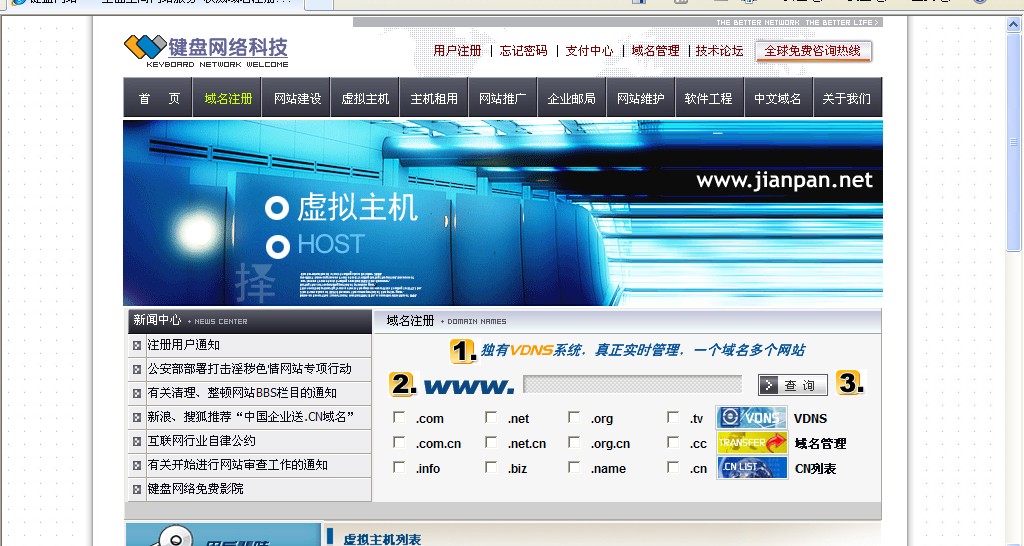Open news 新浪、搜狐推荐“中国企业送.CN域名”
The width and height of the screenshot is (1024, 546).
(x=251, y=417)
